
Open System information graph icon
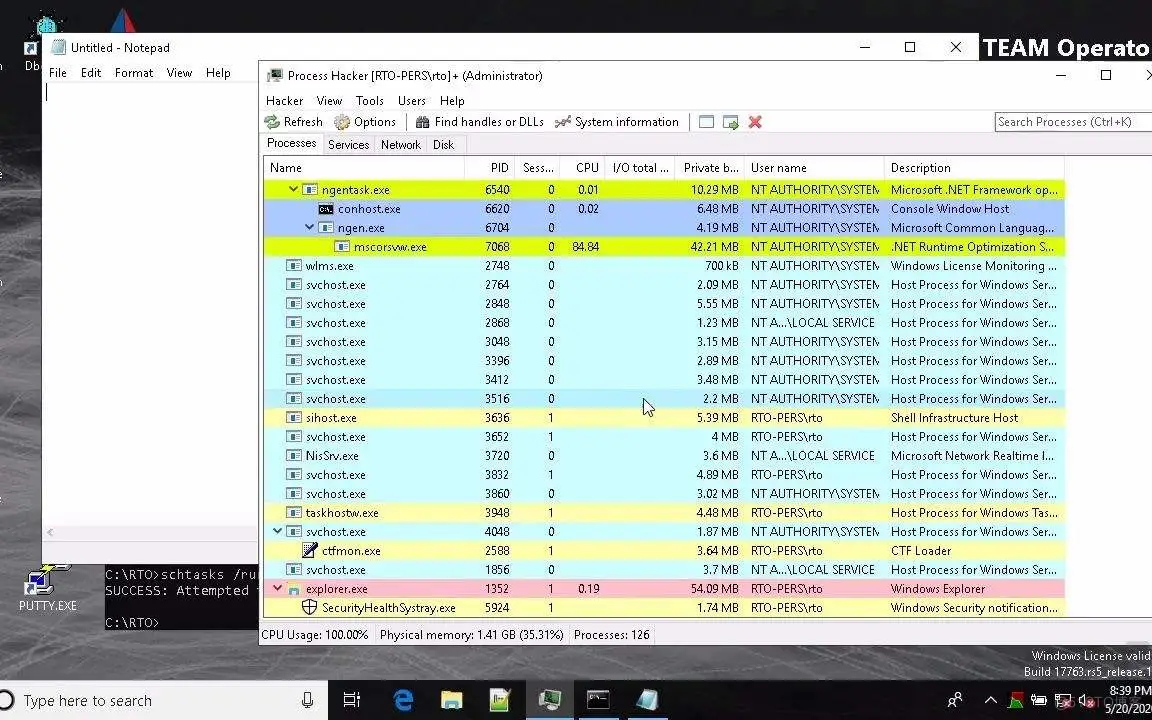[x=563, y=122]
